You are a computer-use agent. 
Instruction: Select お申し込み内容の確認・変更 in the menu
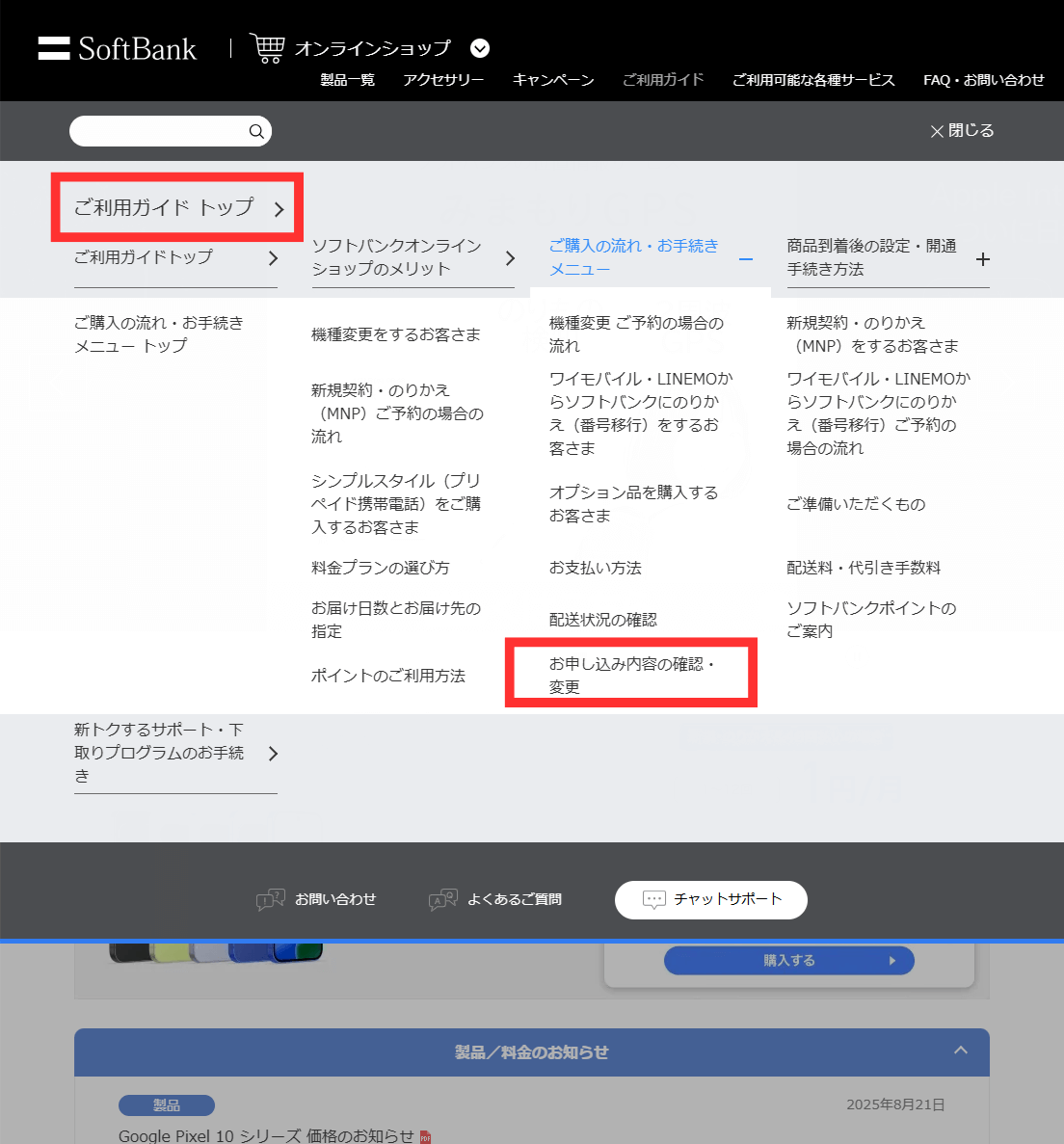click(630, 673)
